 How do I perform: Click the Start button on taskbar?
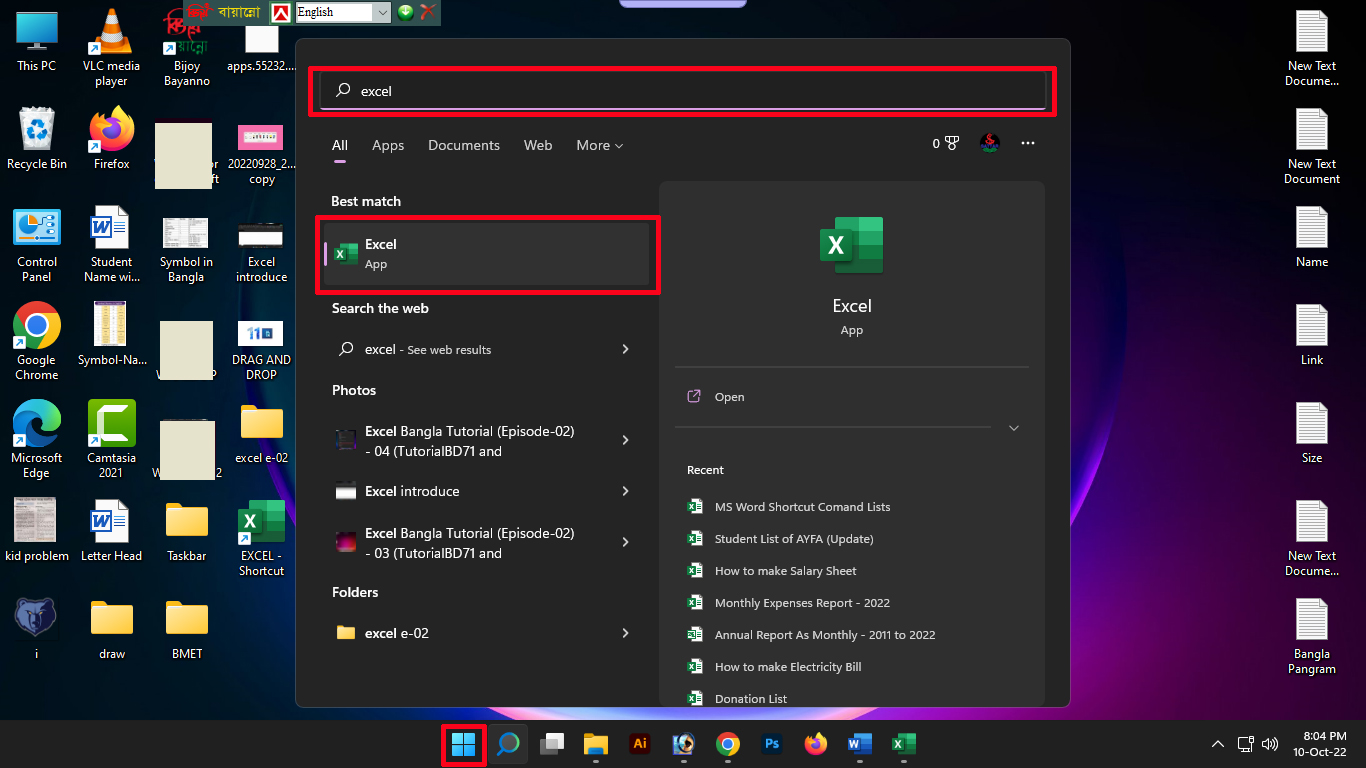[x=463, y=744]
